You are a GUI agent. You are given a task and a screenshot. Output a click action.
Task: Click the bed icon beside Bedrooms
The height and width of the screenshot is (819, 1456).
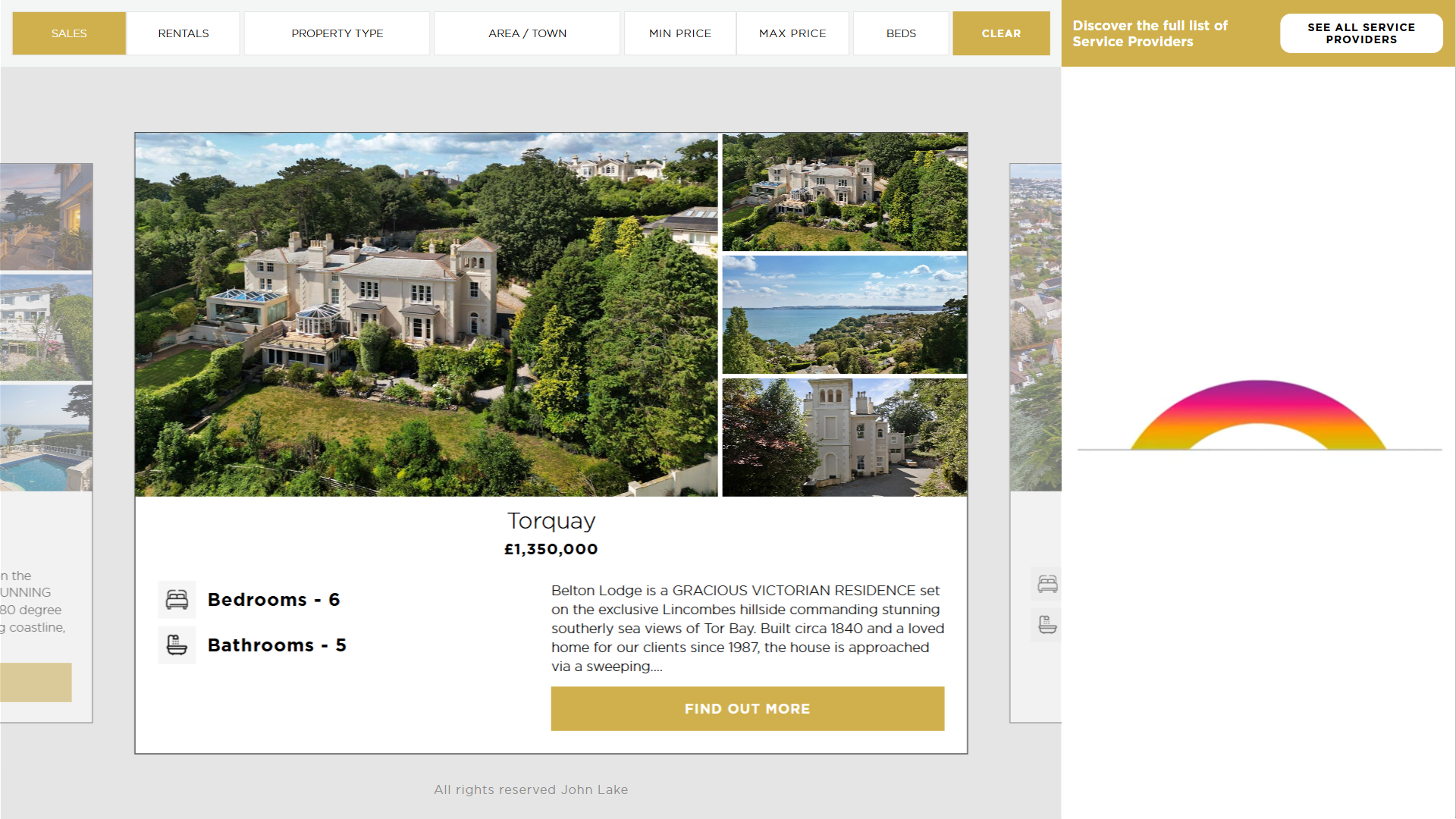point(177,600)
